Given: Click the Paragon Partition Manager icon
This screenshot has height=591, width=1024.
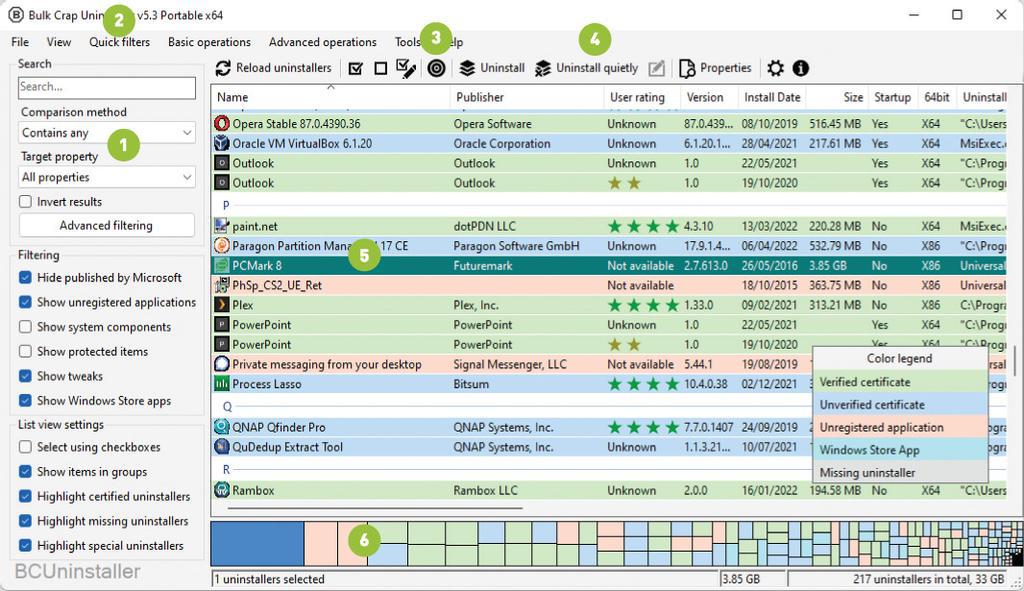Looking at the screenshot, I should (x=222, y=246).
